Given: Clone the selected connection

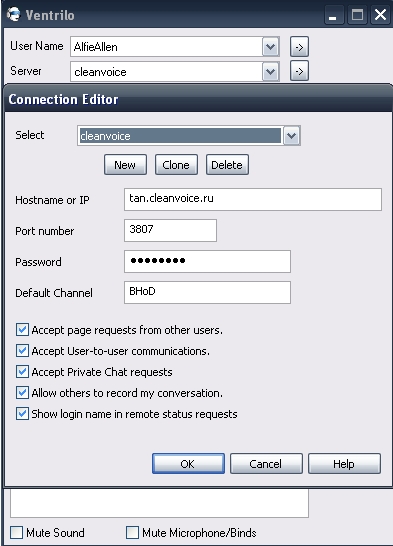Looking at the screenshot, I should click(x=176, y=165).
